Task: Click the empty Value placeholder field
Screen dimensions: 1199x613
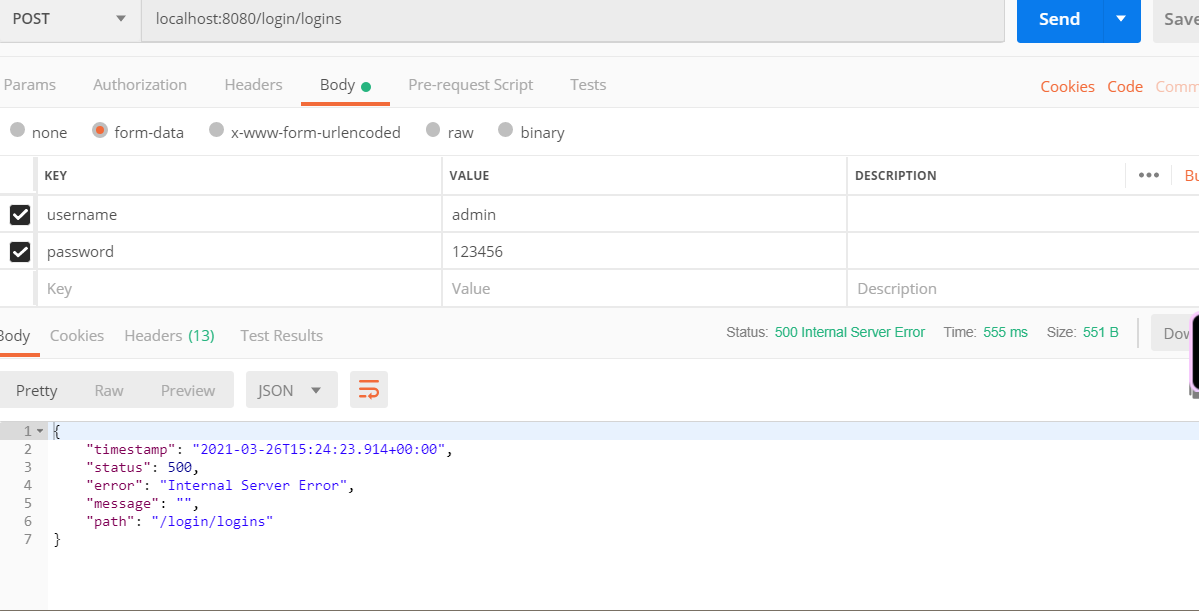Action: point(644,289)
